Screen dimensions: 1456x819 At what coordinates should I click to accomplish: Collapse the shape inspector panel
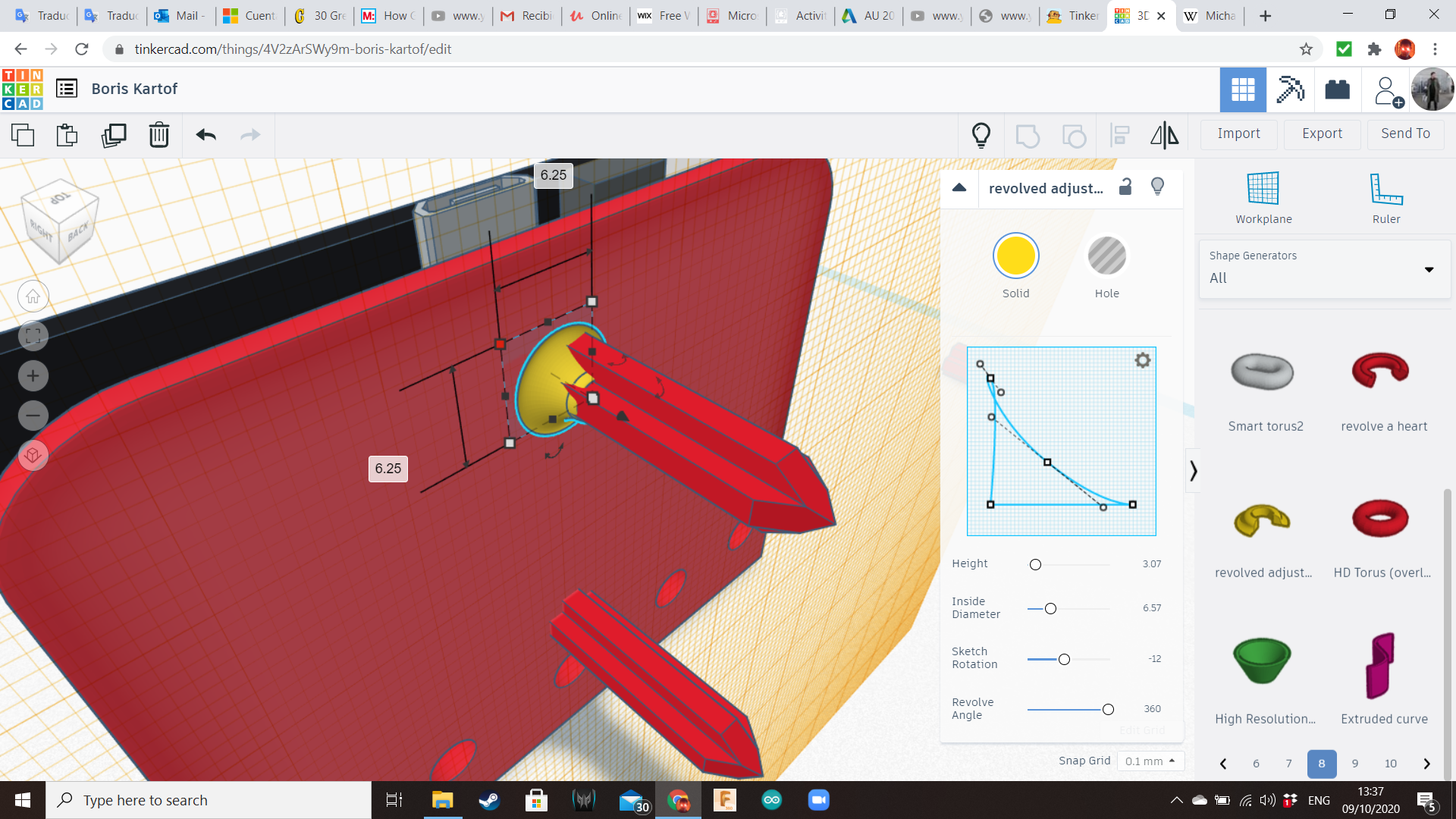coord(959,187)
